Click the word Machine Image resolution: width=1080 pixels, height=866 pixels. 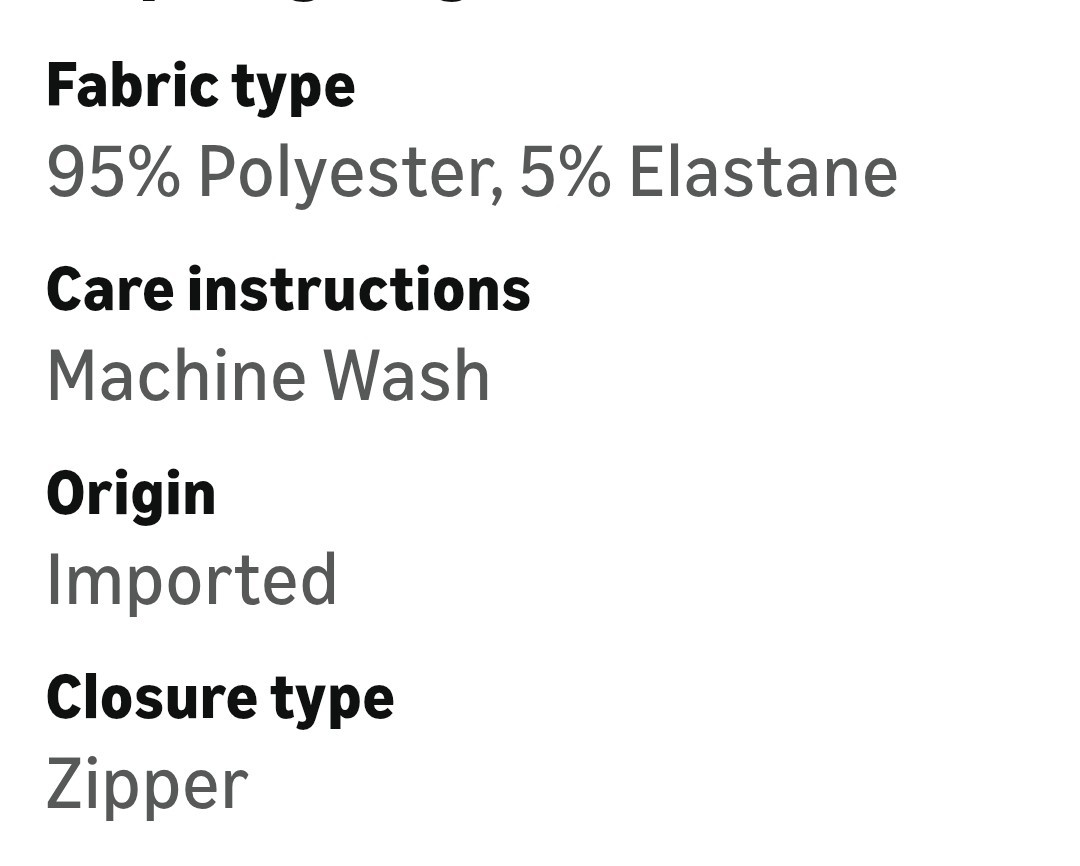(x=176, y=375)
